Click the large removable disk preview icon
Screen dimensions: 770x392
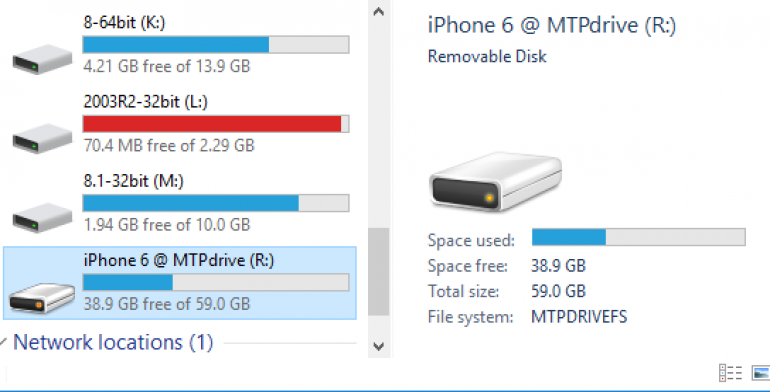click(495, 181)
